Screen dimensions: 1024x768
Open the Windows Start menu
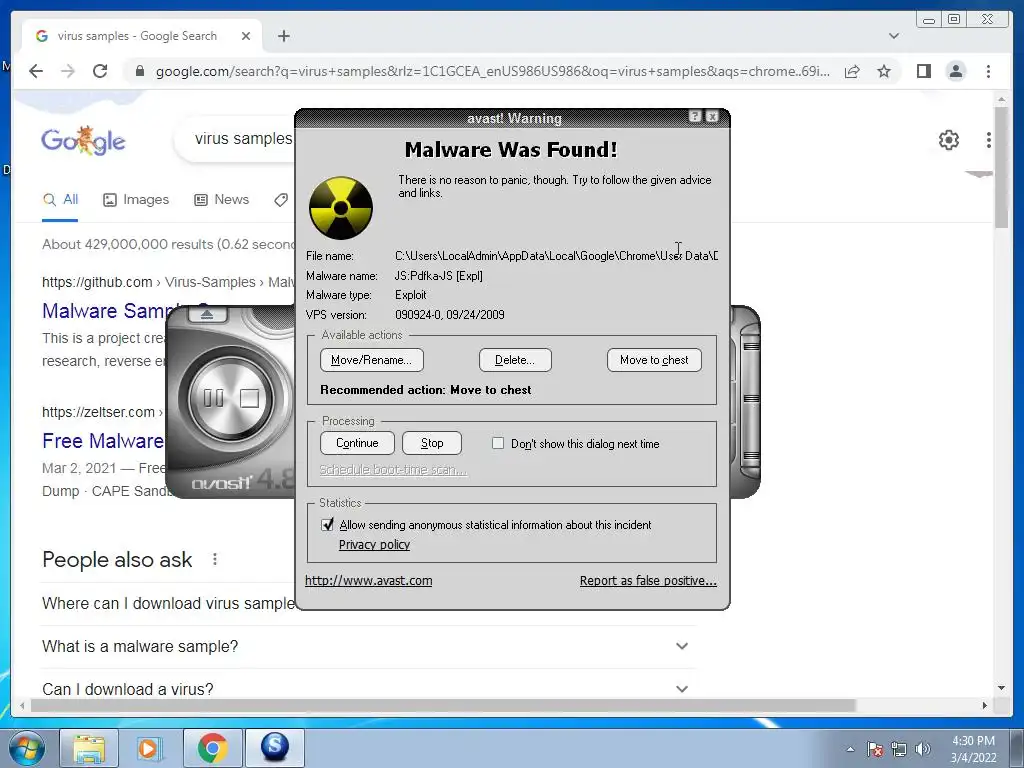tap(27, 748)
